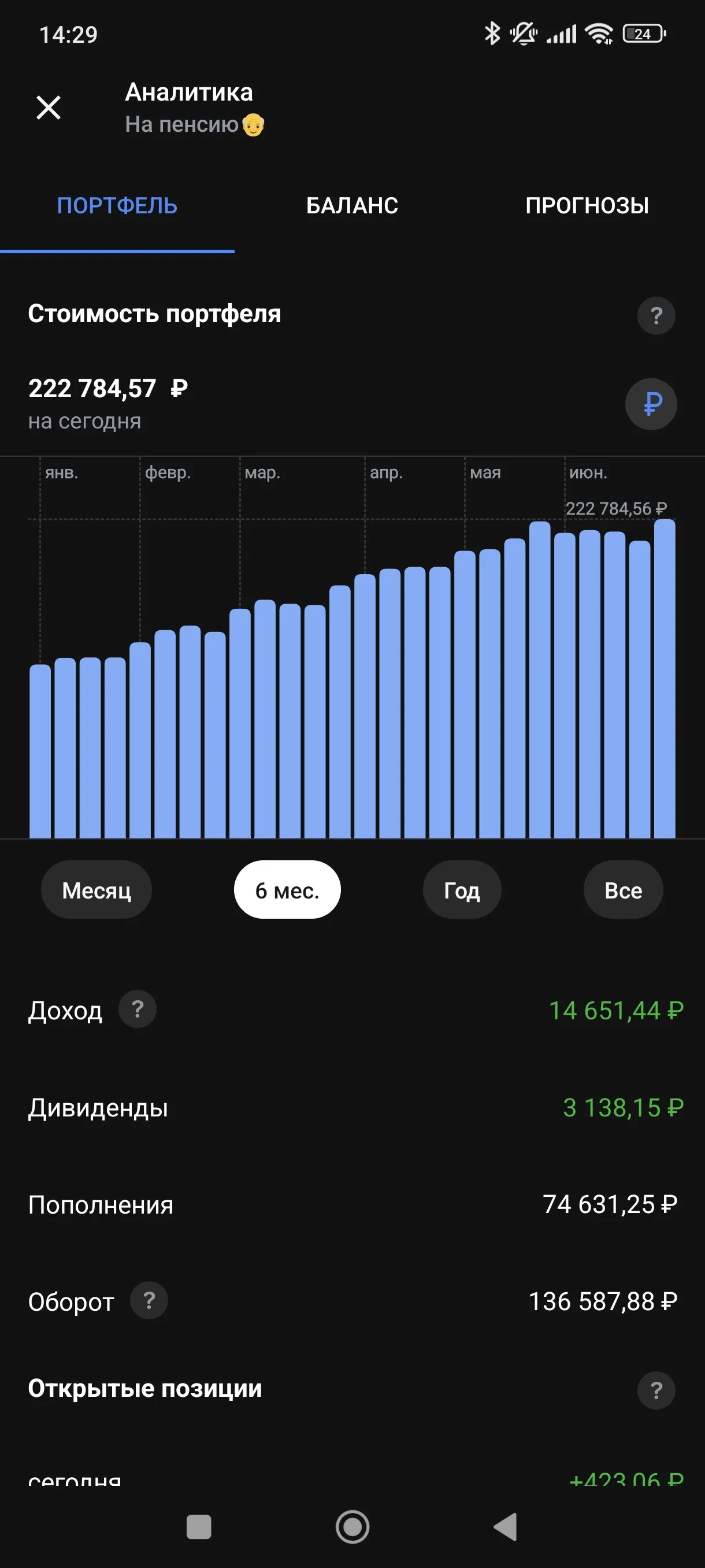
Task: Tap Android recent apps square button
Action: pyautogui.click(x=199, y=1526)
